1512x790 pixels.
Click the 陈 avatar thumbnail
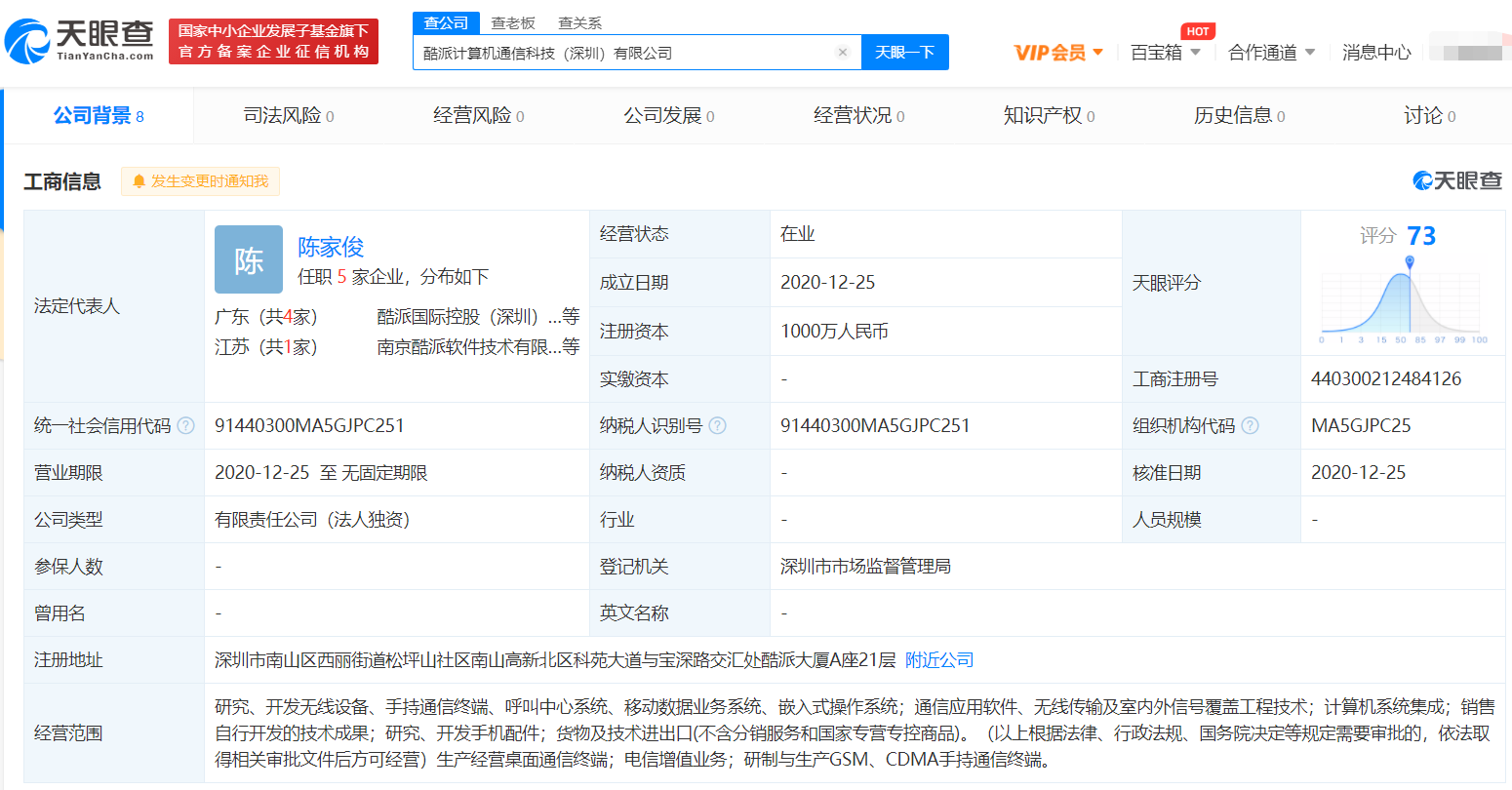249,259
